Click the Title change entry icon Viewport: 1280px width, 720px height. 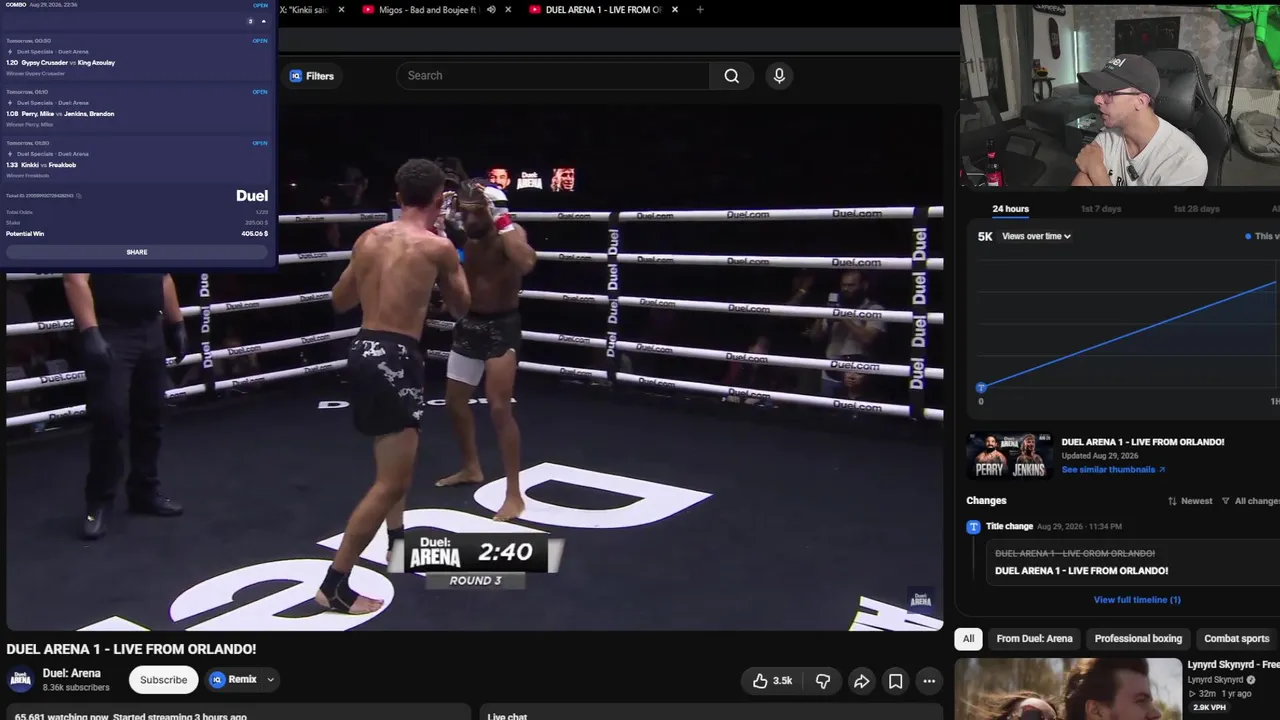[x=973, y=527]
